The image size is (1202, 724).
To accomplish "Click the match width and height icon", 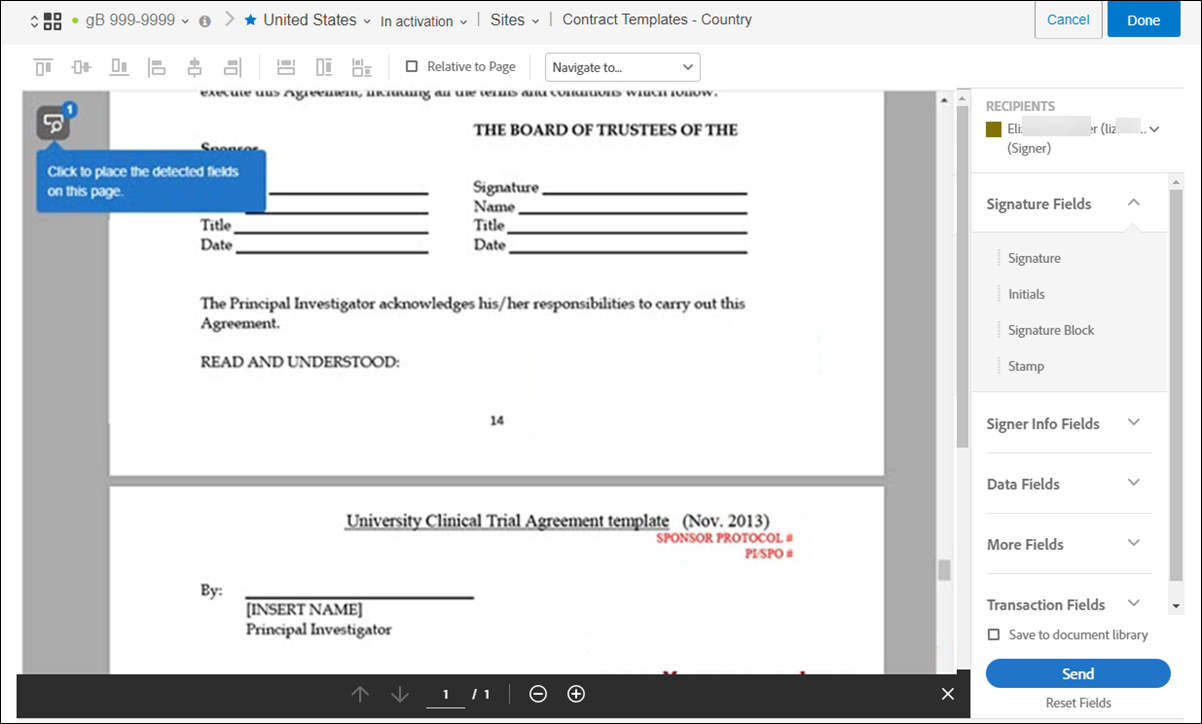I will [362, 67].
